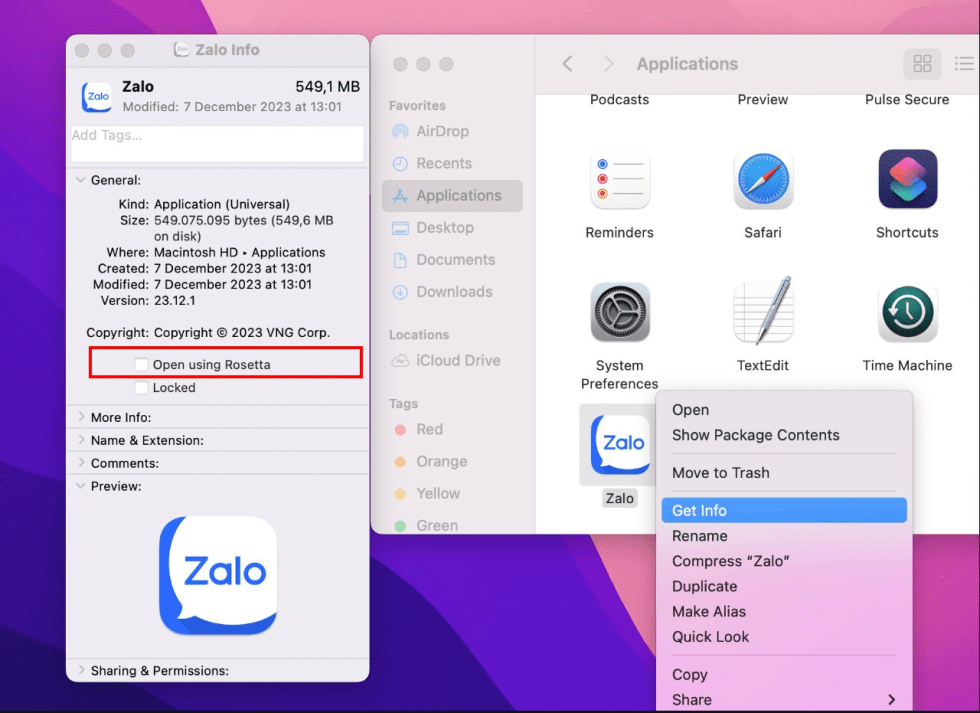The height and width of the screenshot is (713, 980).
Task: Expand the Sharing & Permissions section
Action: (x=80, y=671)
